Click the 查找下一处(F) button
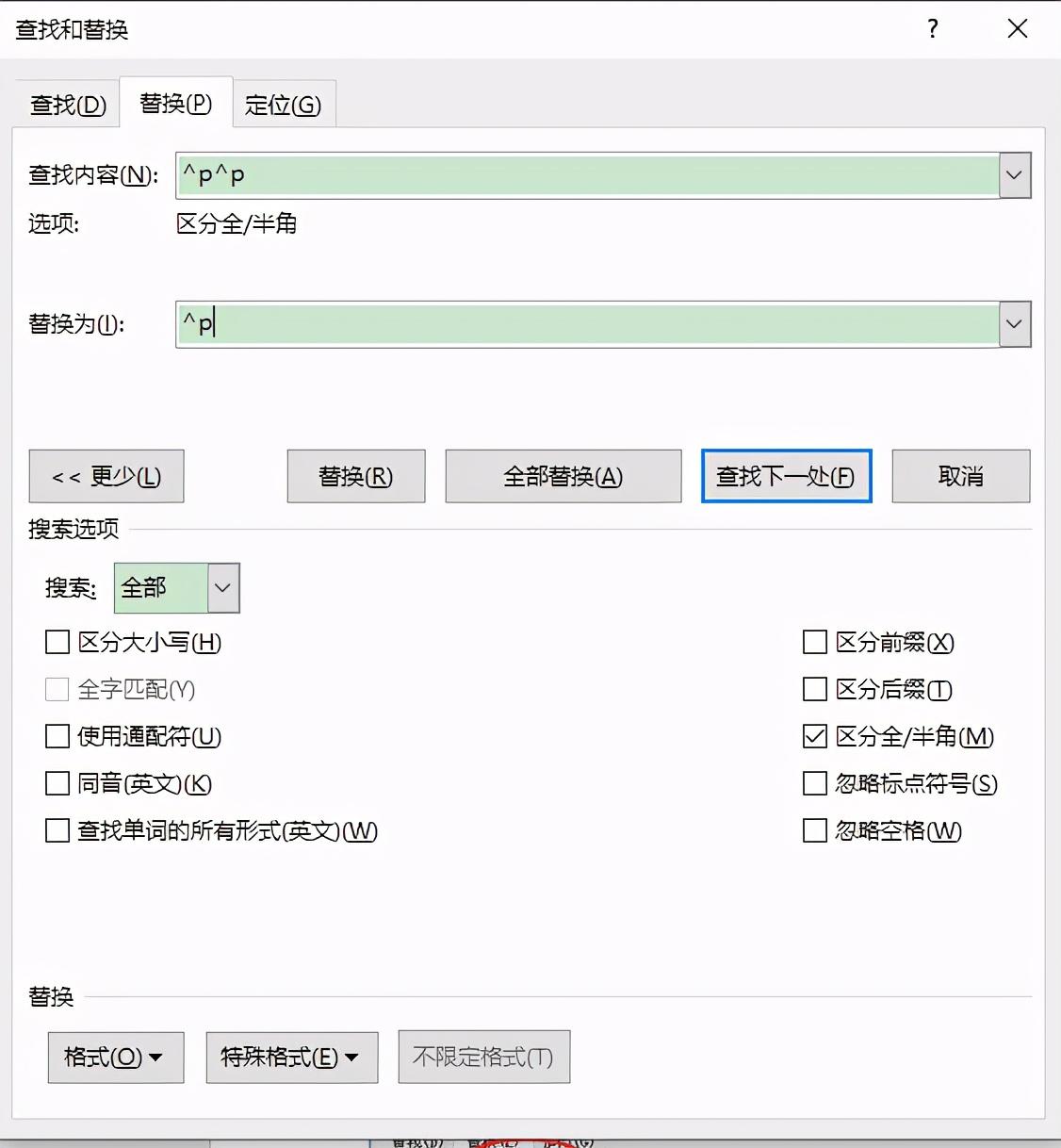This screenshot has width=1061, height=1148. (x=786, y=476)
